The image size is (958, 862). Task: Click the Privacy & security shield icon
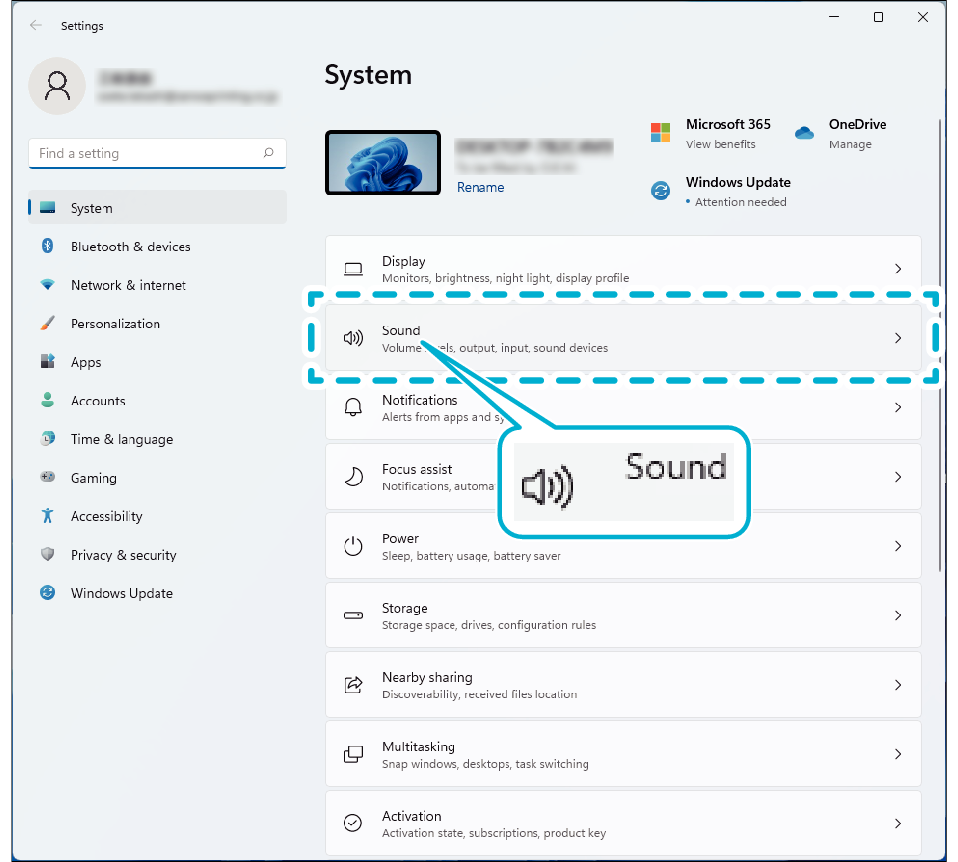47,555
